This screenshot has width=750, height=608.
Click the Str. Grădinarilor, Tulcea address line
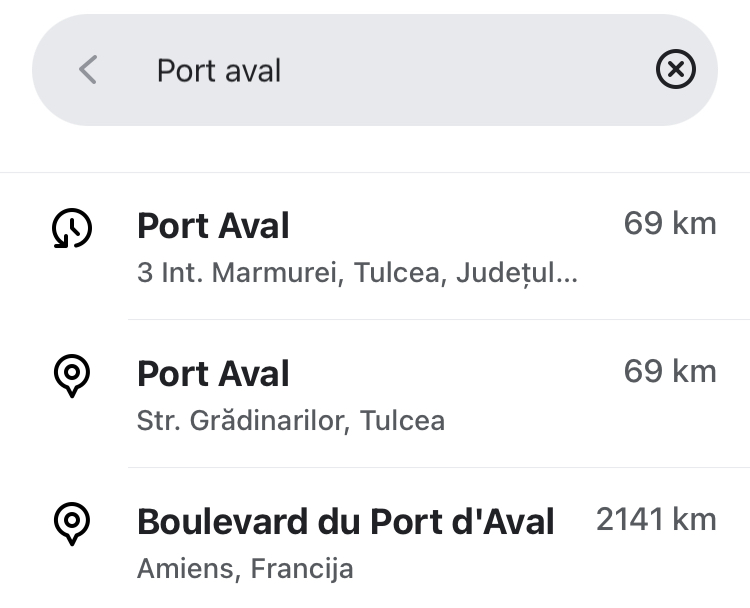click(x=291, y=421)
